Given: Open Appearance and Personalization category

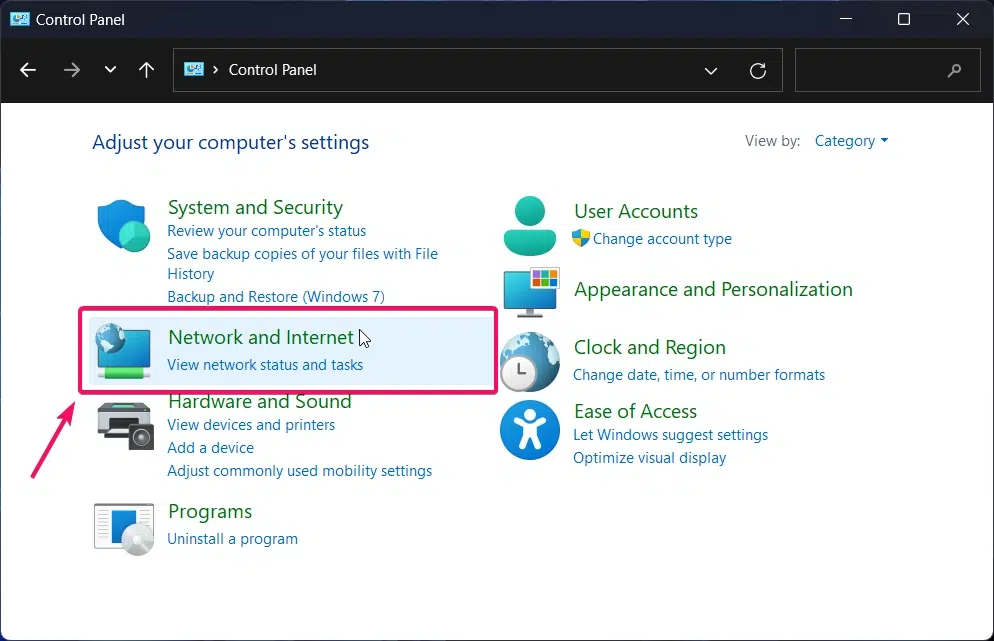Looking at the screenshot, I should pos(713,290).
